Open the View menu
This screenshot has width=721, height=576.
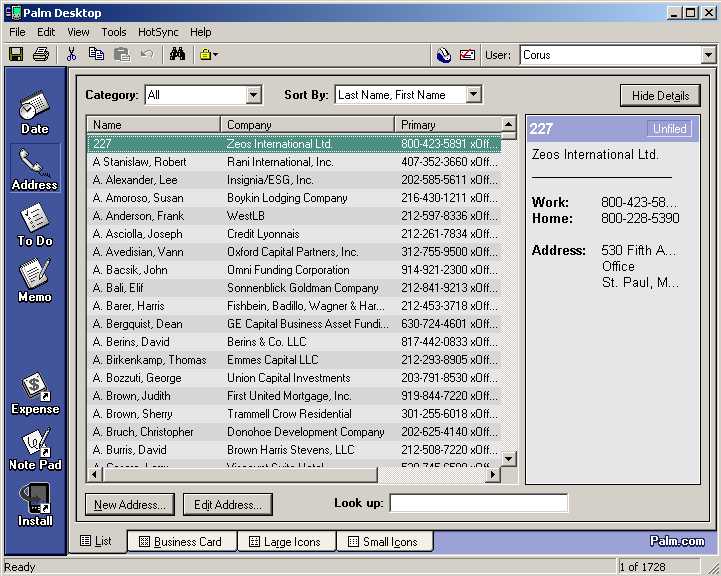click(x=78, y=32)
